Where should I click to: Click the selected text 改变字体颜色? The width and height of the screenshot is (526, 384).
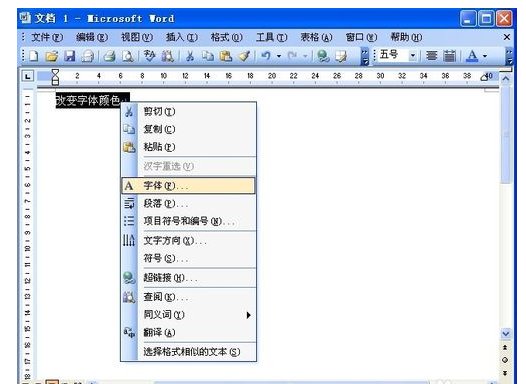(x=88, y=100)
